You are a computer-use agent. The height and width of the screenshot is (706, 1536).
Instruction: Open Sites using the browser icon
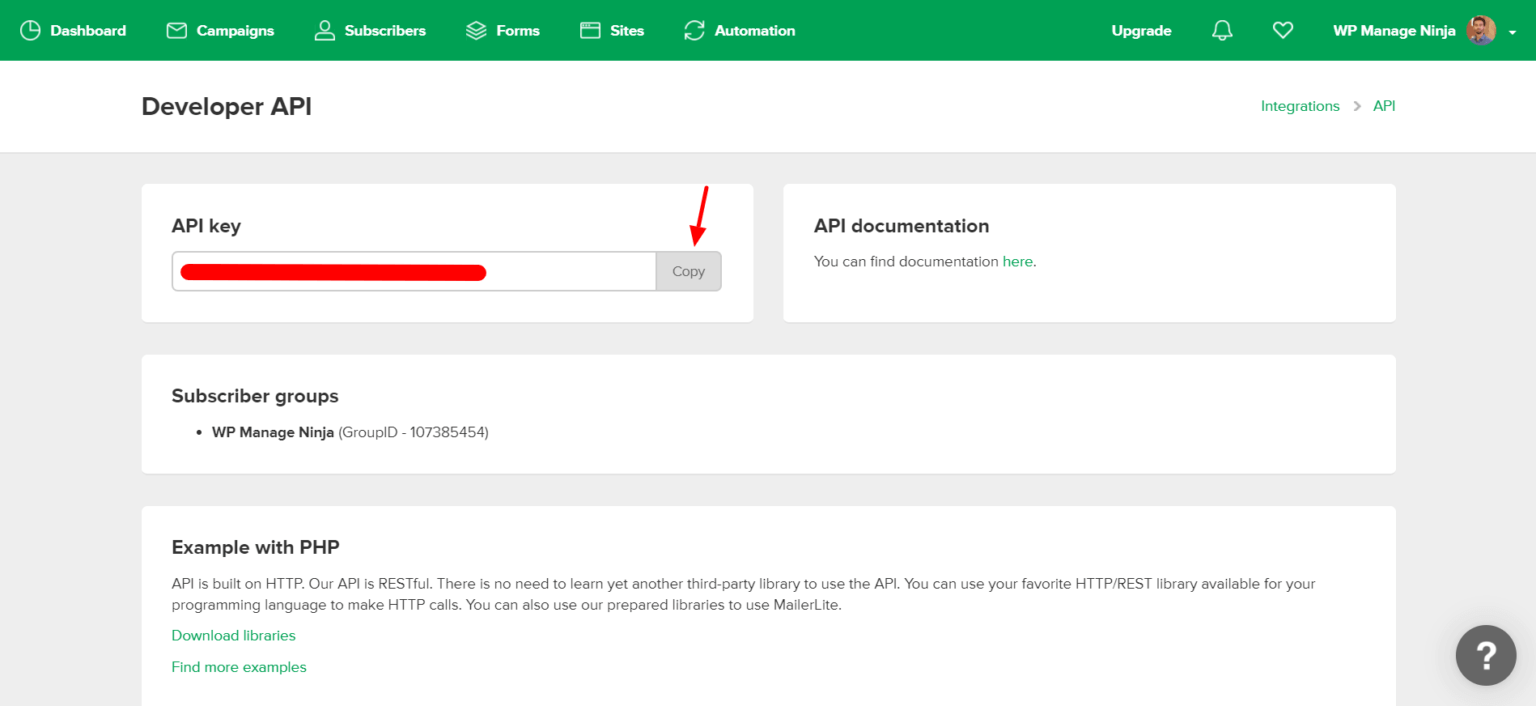(x=588, y=30)
